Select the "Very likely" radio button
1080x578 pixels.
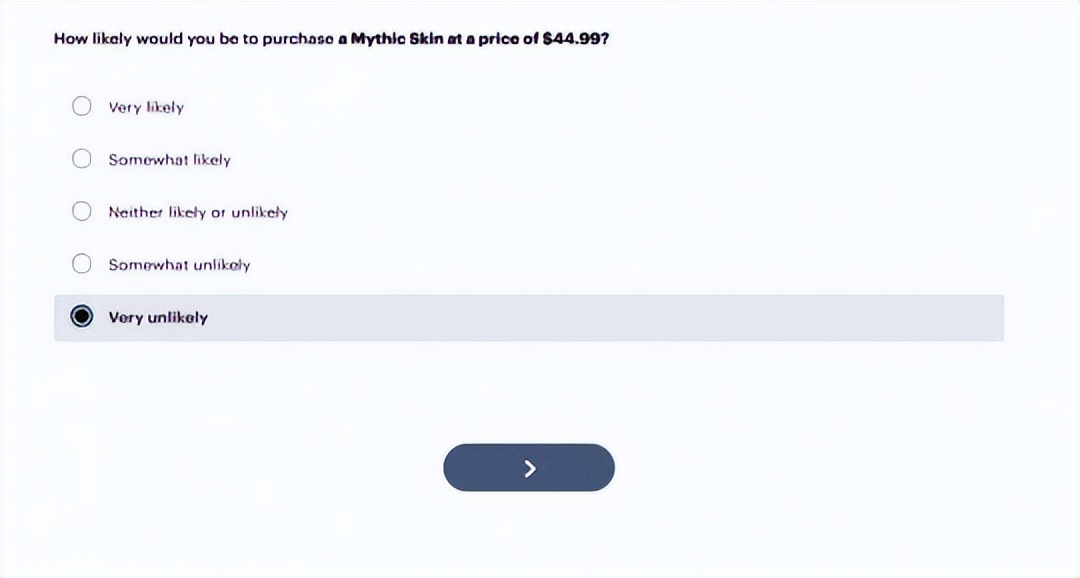82,106
